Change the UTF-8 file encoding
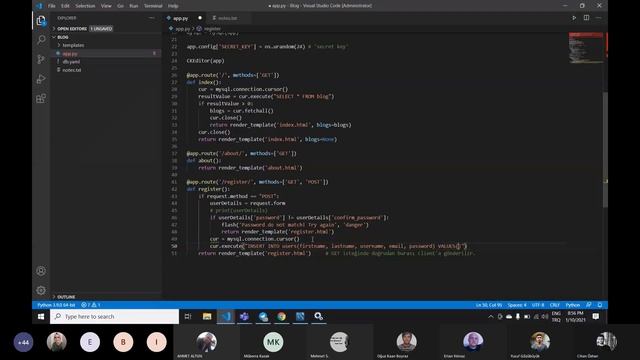Screen dimensions: 640x360 coord(538,305)
